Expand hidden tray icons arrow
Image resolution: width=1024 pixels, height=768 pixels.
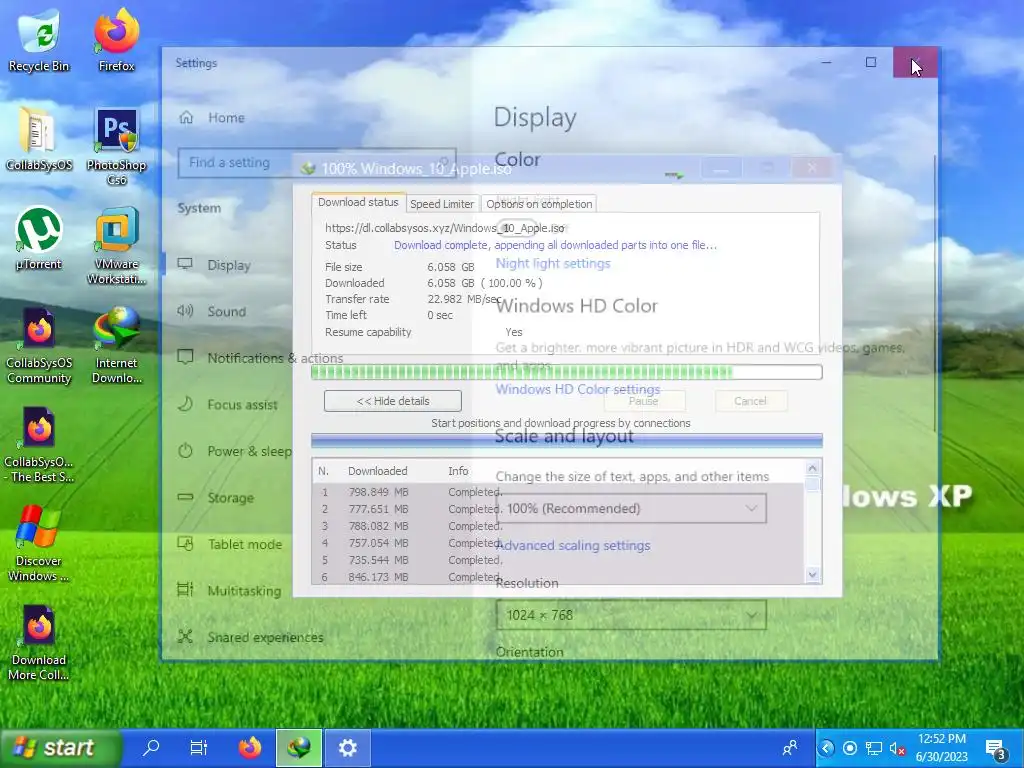(x=826, y=748)
